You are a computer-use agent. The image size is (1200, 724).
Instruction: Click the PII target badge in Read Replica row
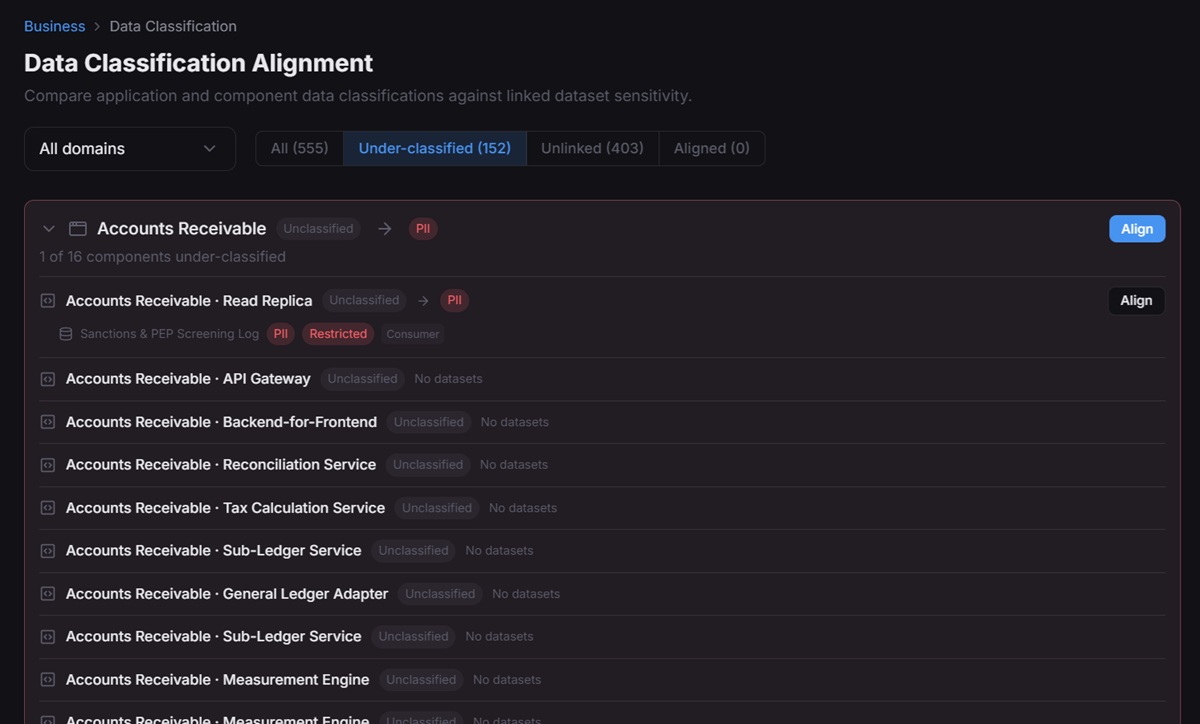(454, 301)
